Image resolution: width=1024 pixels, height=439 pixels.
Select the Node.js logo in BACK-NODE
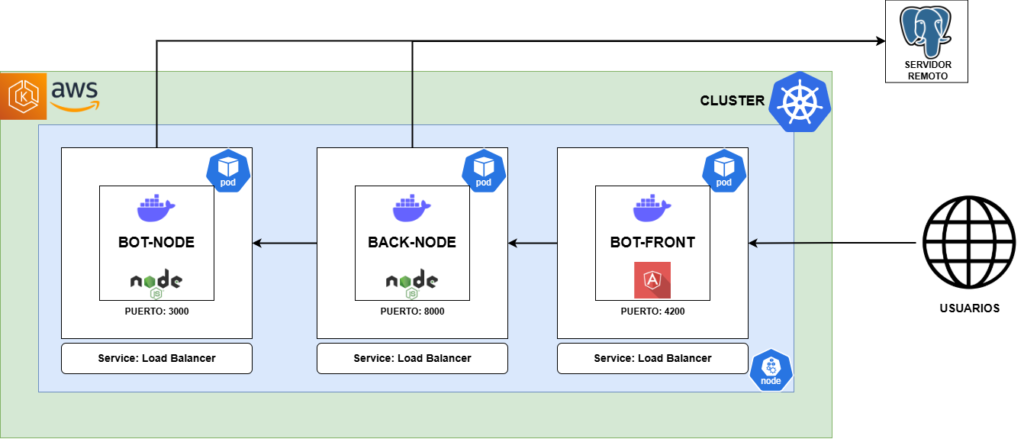point(412,282)
